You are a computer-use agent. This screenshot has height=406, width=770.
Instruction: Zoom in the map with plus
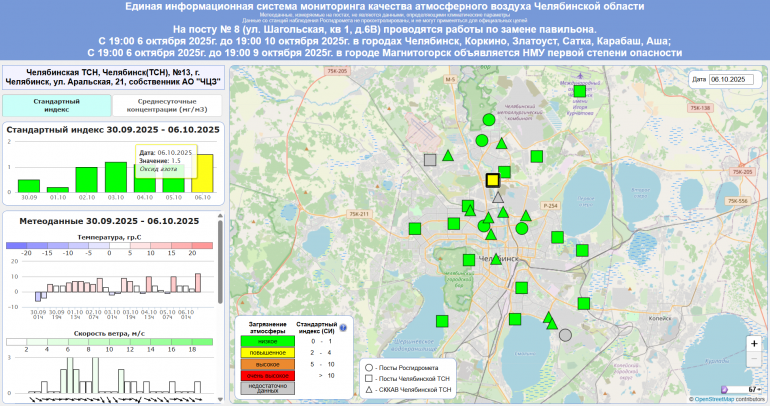(x=753, y=343)
